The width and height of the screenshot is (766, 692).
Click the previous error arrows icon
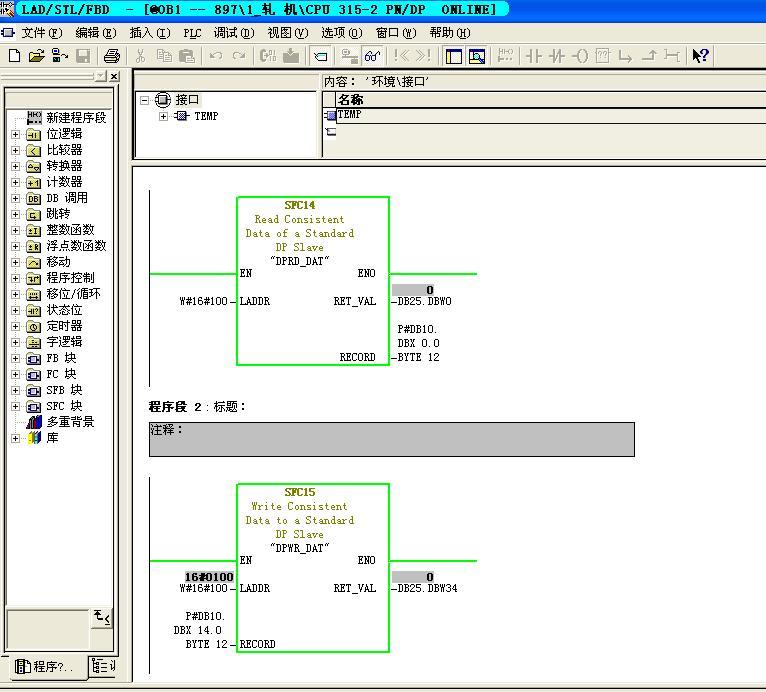pos(402,56)
